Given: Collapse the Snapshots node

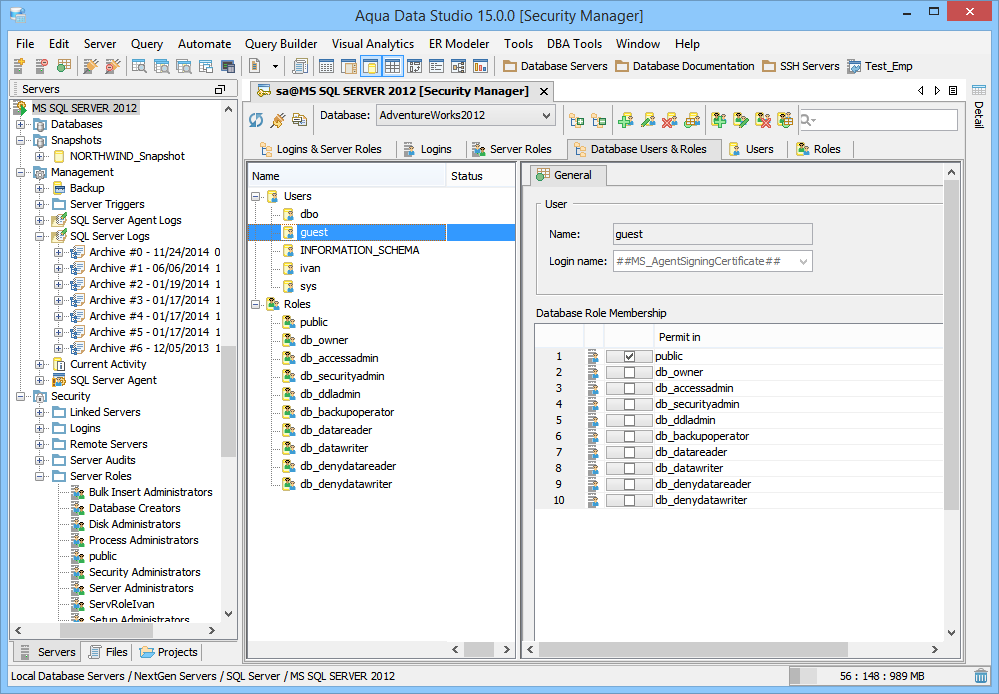Looking at the screenshot, I should pyautogui.click(x=21, y=140).
